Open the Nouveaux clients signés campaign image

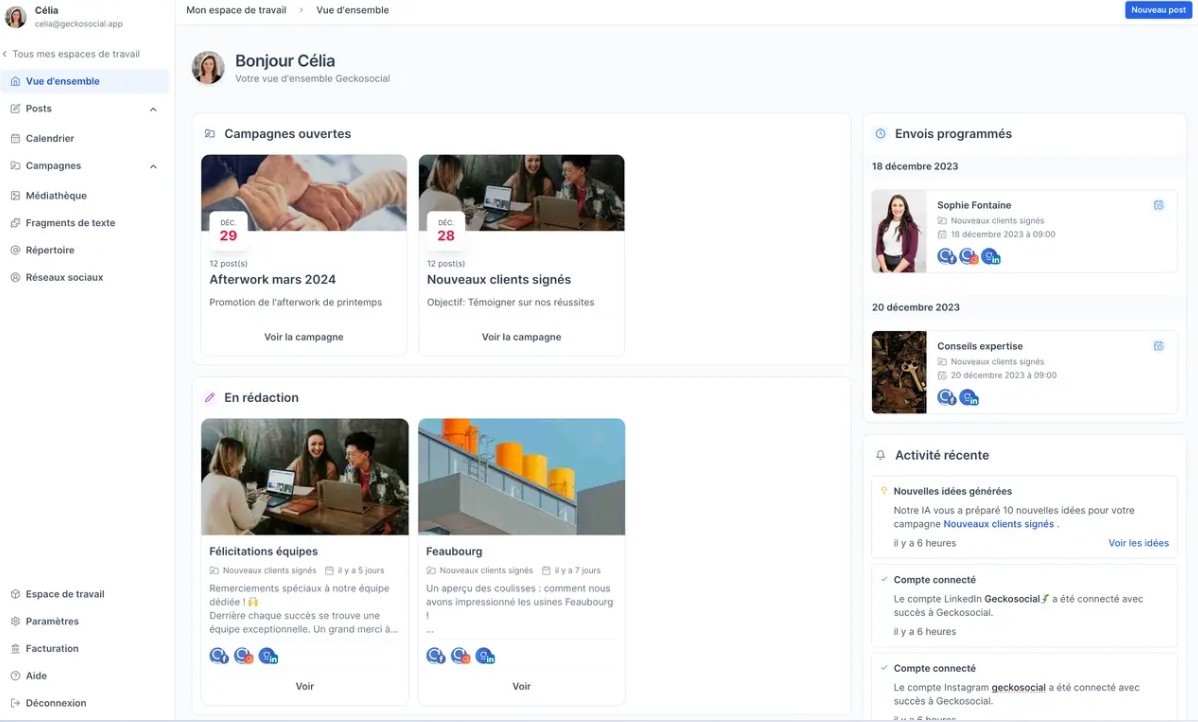[521, 193]
